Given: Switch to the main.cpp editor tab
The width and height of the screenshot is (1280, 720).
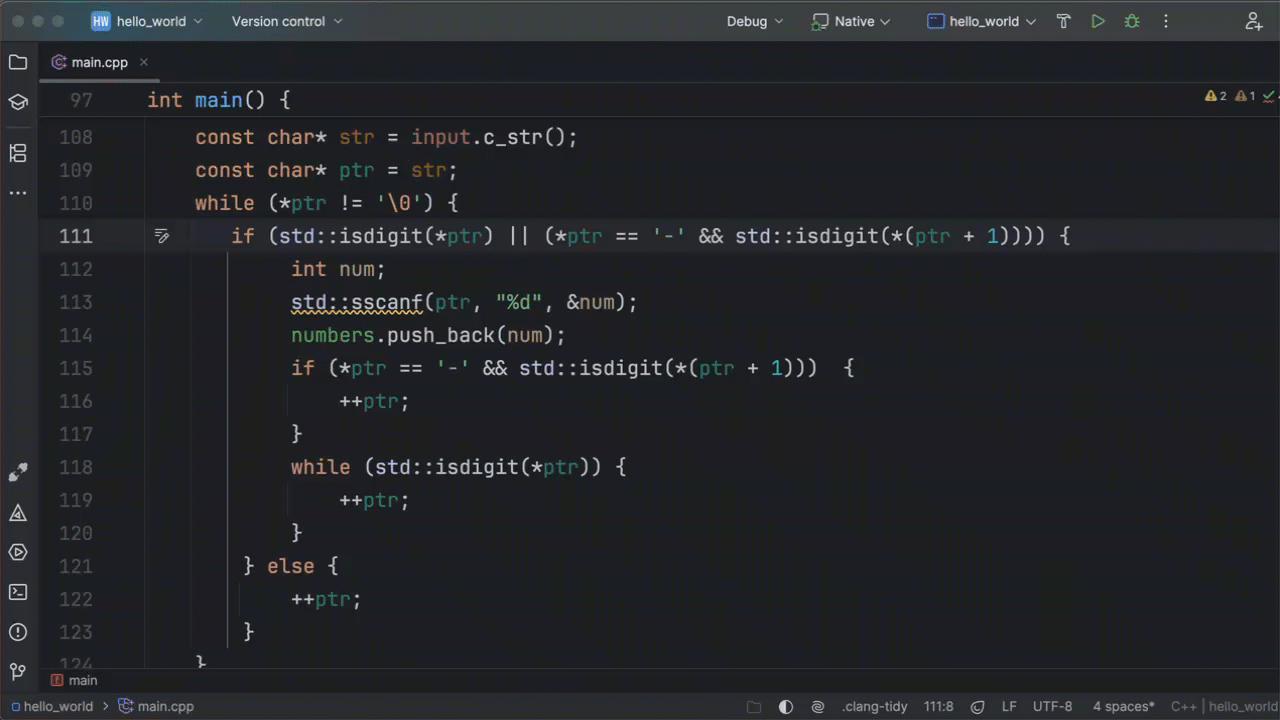Looking at the screenshot, I should coord(99,62).
